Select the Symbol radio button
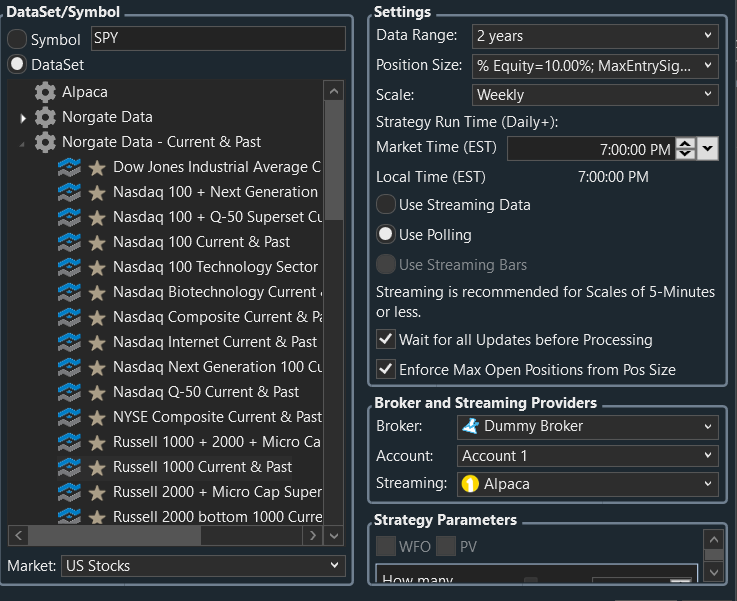 [x=17, y=39]
